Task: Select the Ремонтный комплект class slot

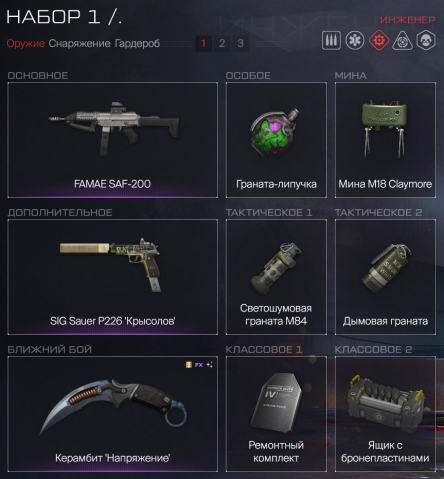Action: [x=276, y=414]
